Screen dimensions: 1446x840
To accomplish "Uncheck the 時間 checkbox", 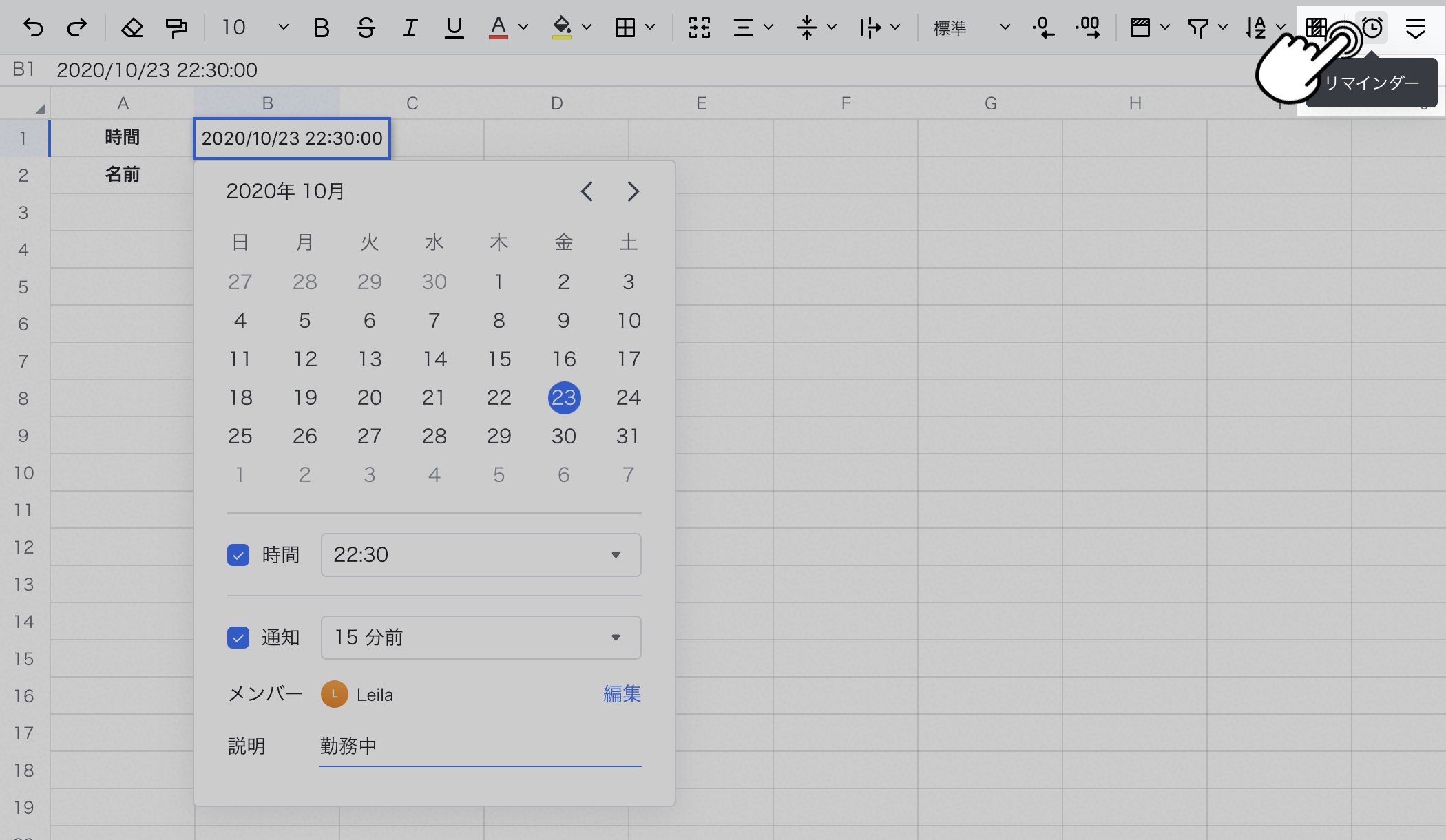I will click(238, 555).
